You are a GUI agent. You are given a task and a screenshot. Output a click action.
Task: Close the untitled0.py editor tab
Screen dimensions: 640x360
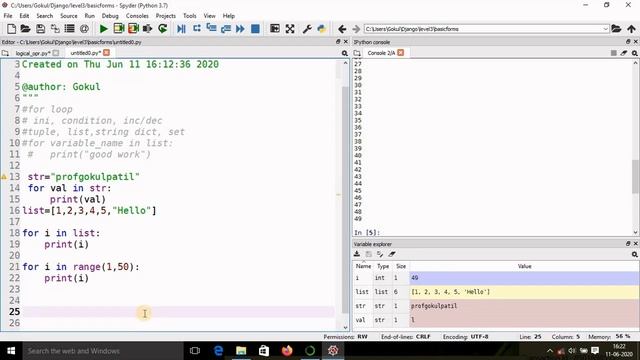click(106, 53)
